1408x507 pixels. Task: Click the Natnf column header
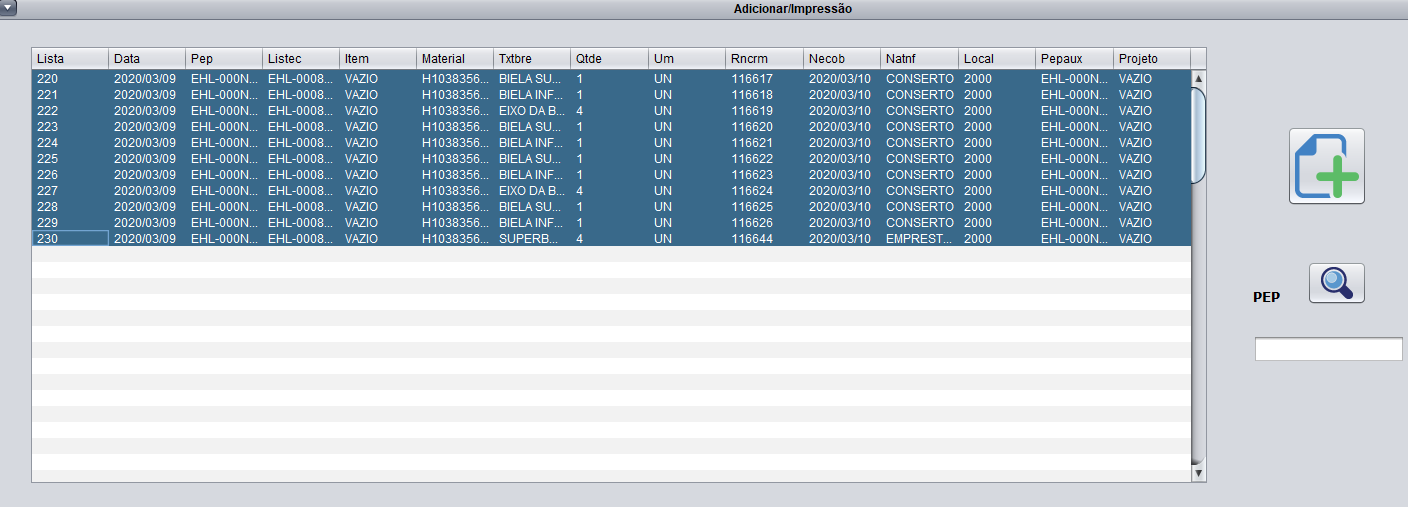[x=920, y=59]
